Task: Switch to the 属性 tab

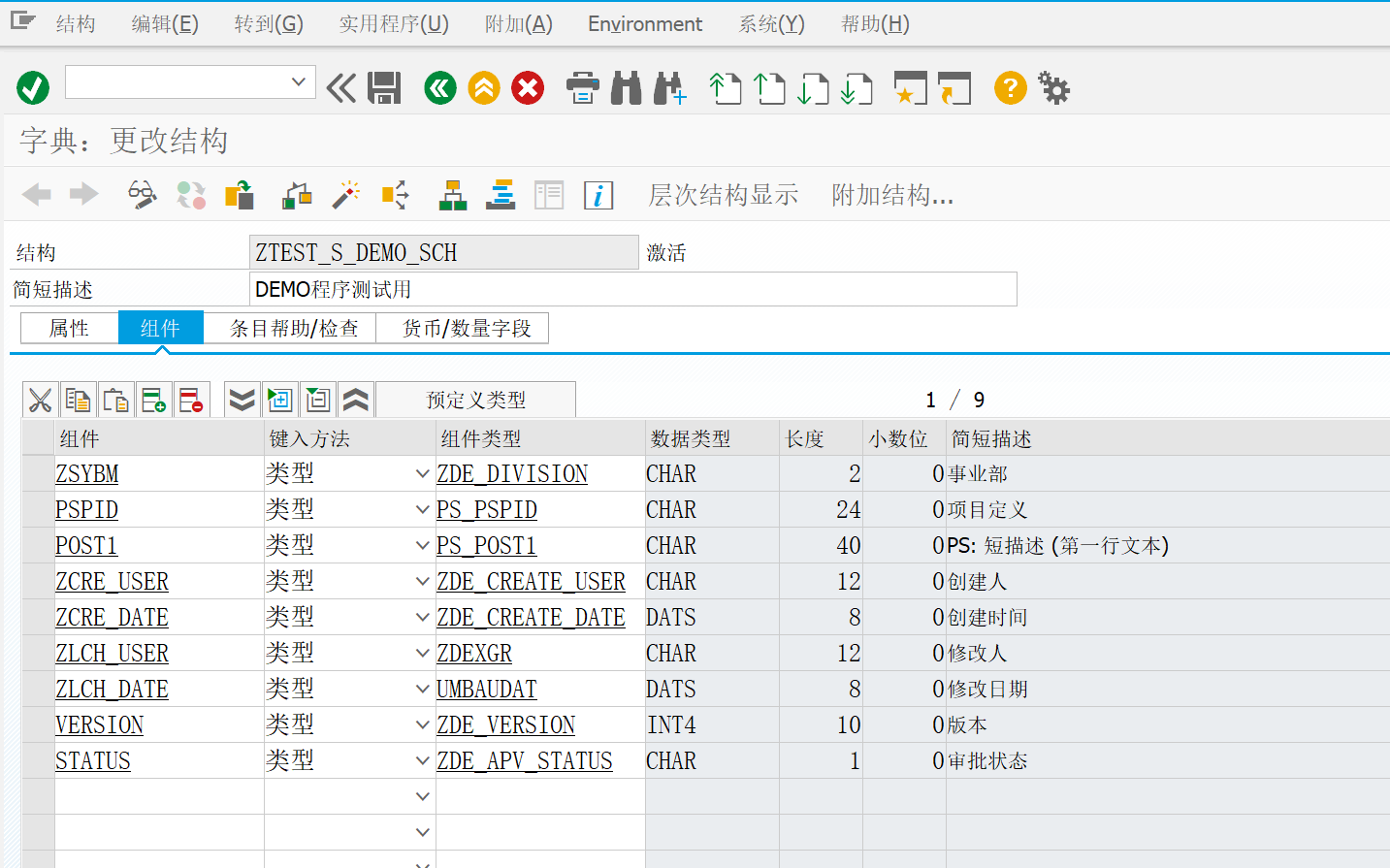Action: [x=69, y=328]
